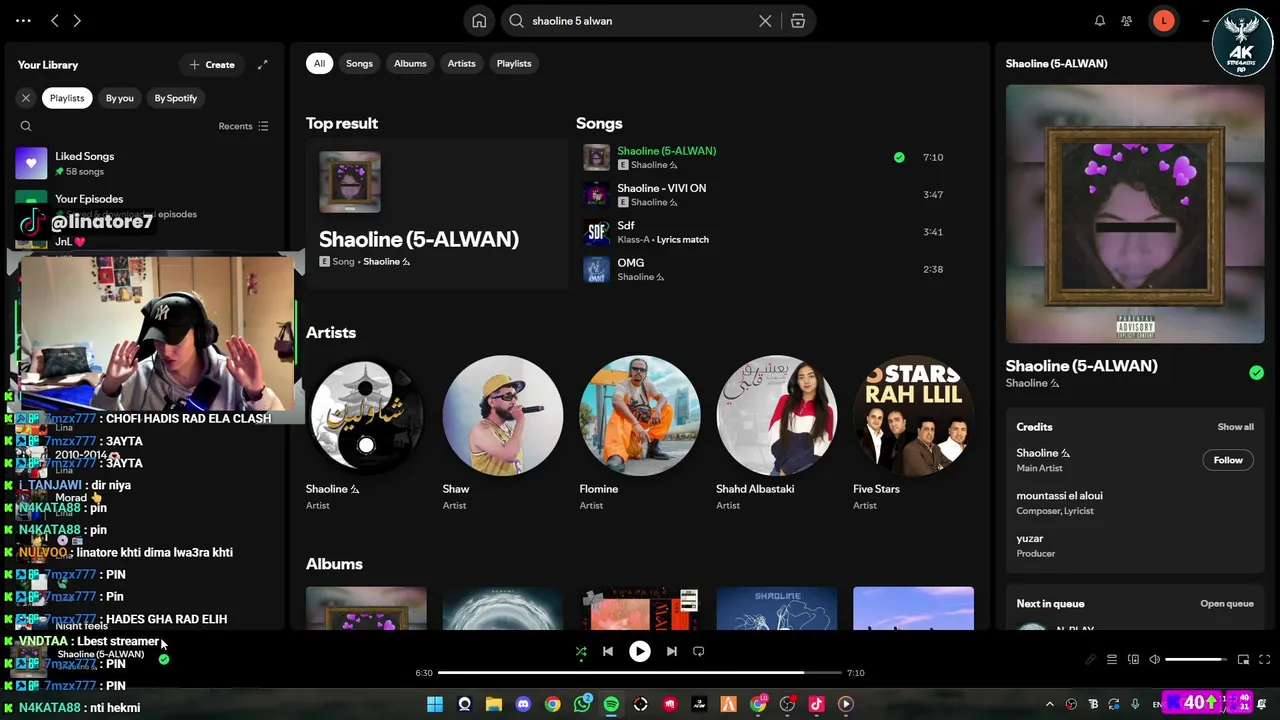Select the Artists search tab
The width and height of the screenshot is (1280, 720).
point(461,63)
